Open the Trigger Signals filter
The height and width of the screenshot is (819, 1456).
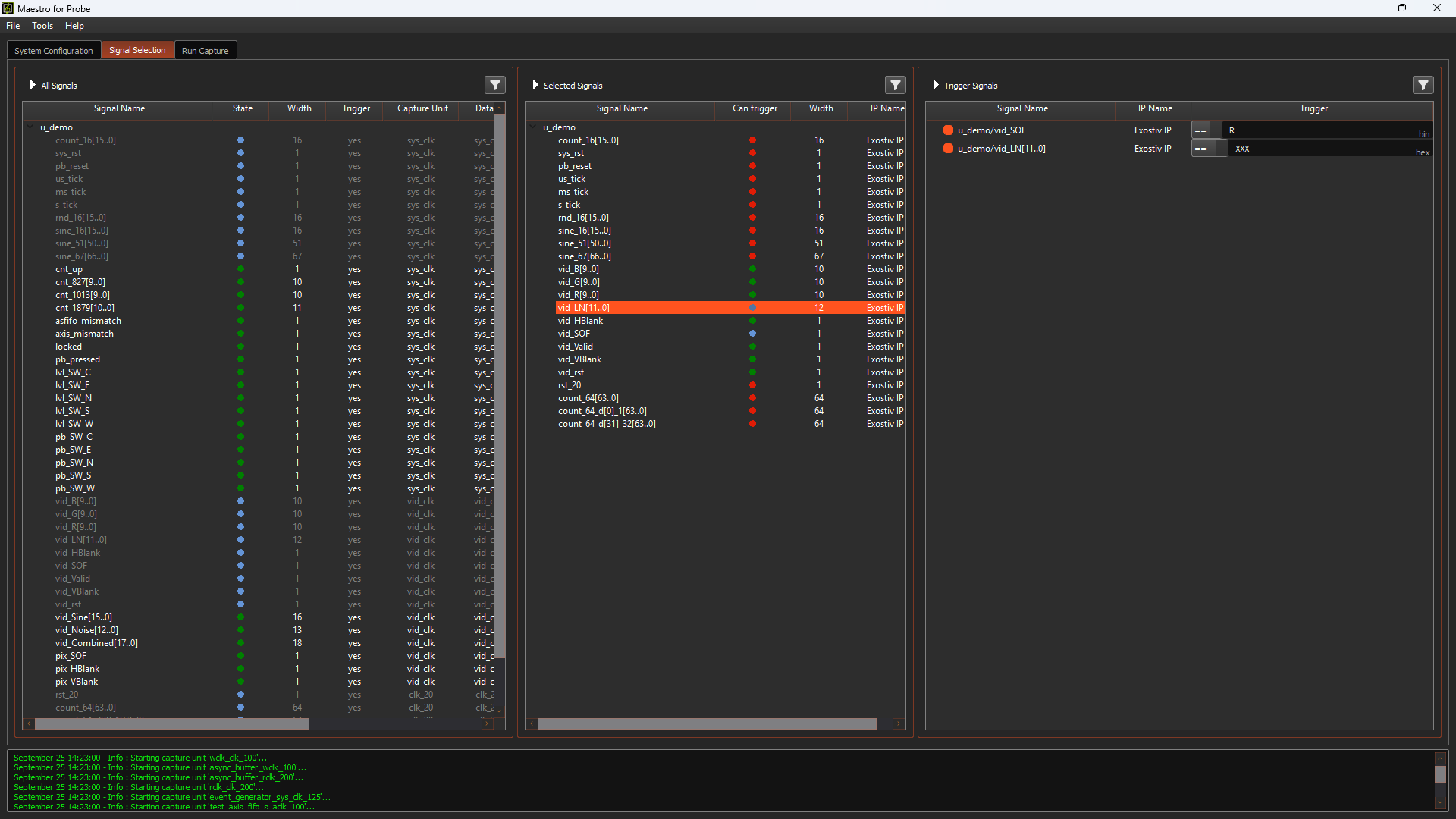click(1423, 85)
